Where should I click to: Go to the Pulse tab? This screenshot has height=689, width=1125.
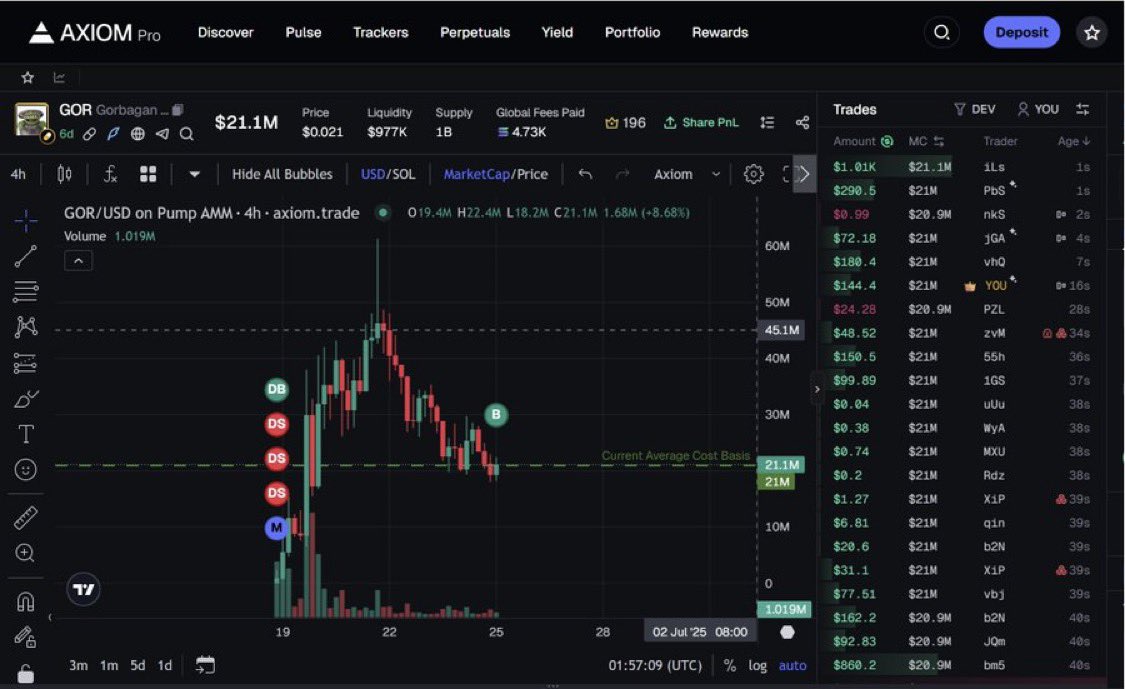tap(303, 32)
